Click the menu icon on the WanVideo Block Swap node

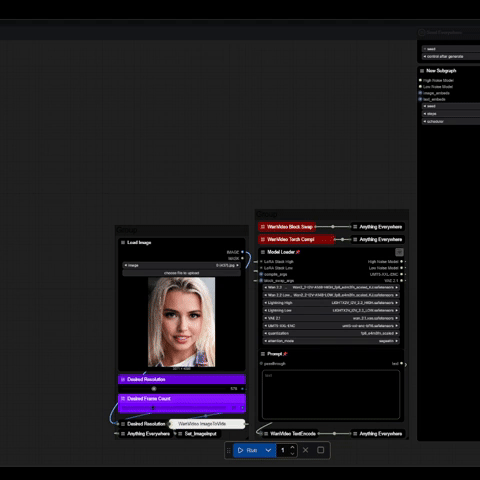pyautogui.click(x=263, y=227)
